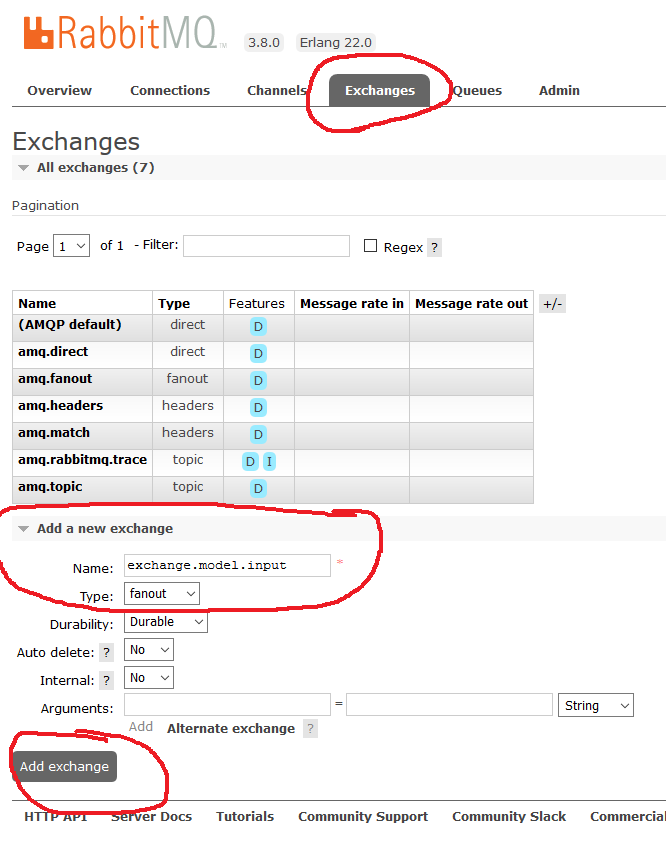This screenshot has width=666, height=846.
Task: Click the D feature badge for amq.topic
Action: click(x=258, y=488)
